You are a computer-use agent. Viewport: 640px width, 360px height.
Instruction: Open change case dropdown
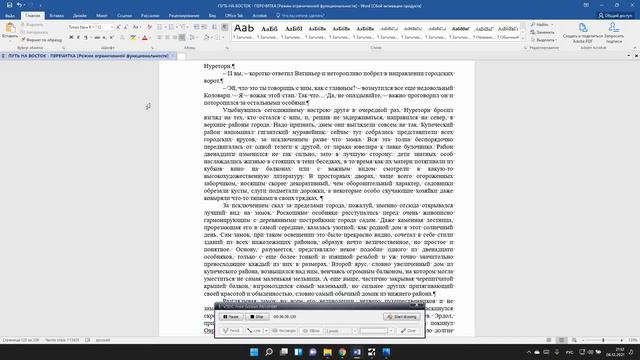point(137,27)
